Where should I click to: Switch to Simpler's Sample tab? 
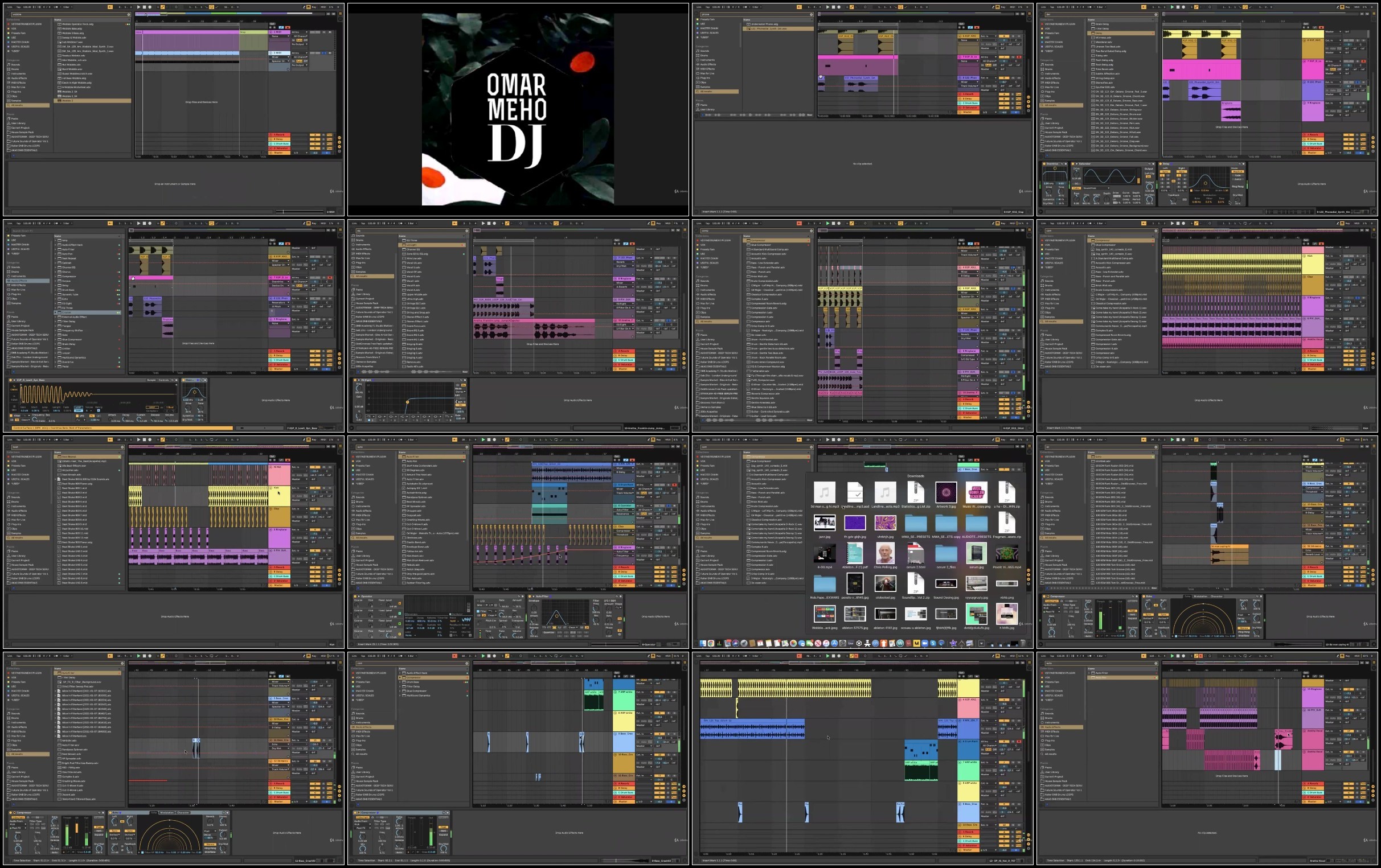(151, 381)
